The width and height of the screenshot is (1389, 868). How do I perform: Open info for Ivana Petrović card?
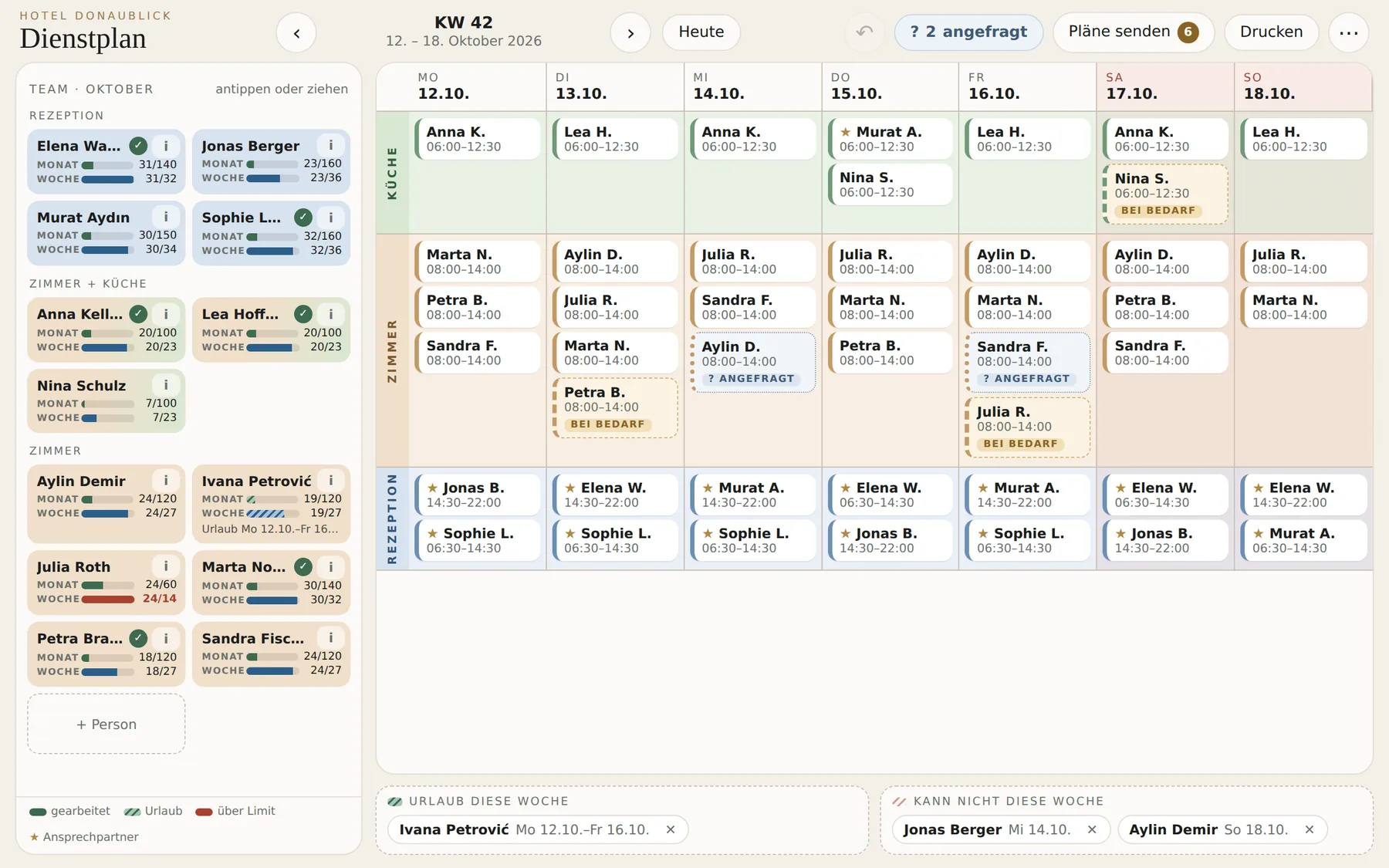point(330,480)
